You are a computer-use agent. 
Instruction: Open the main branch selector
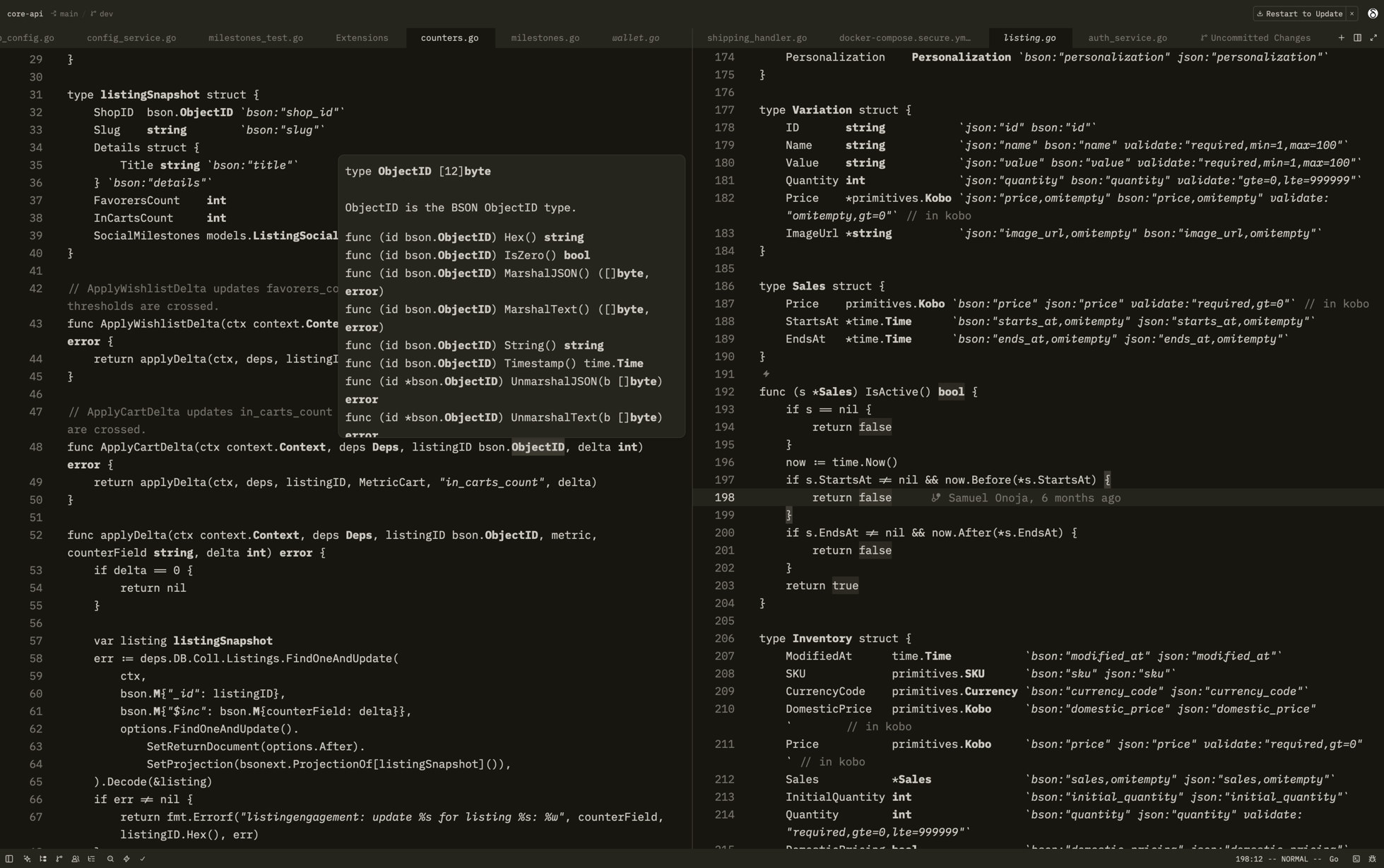pos(64,13)
